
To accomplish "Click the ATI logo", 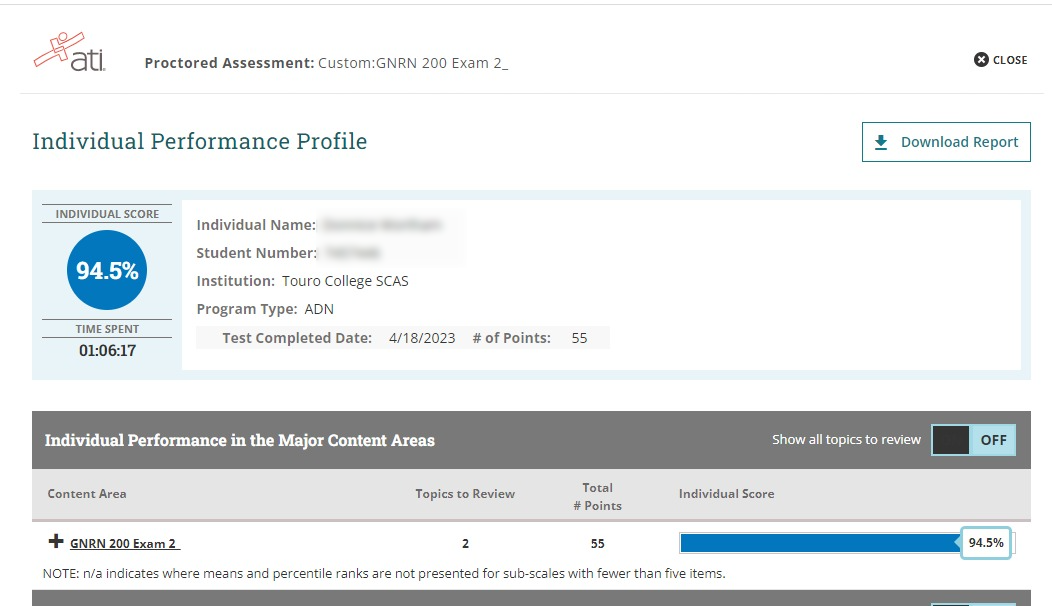I will point(69,53).
